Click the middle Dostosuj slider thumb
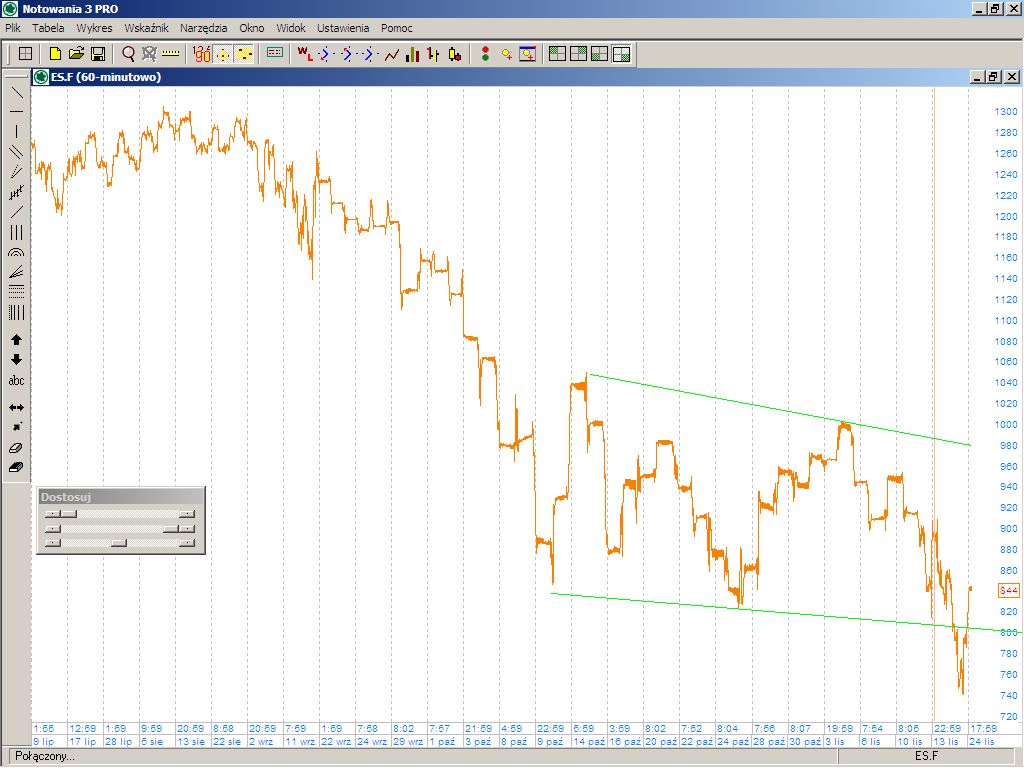1024x768 pixels. [x=170, y=528]
